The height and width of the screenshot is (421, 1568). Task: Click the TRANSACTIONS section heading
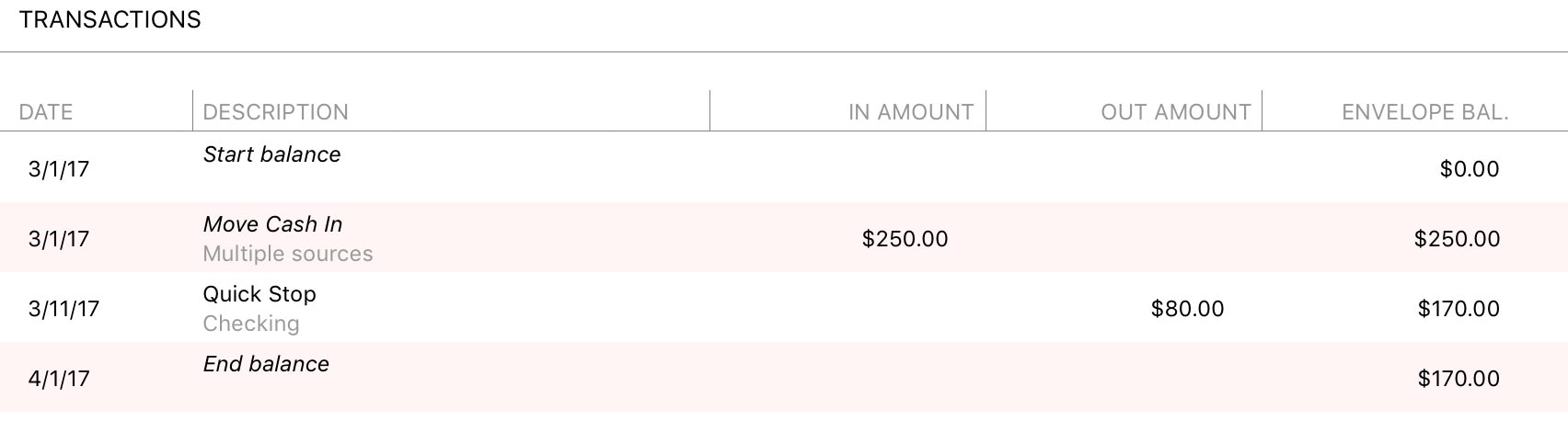tap(110, 20)
